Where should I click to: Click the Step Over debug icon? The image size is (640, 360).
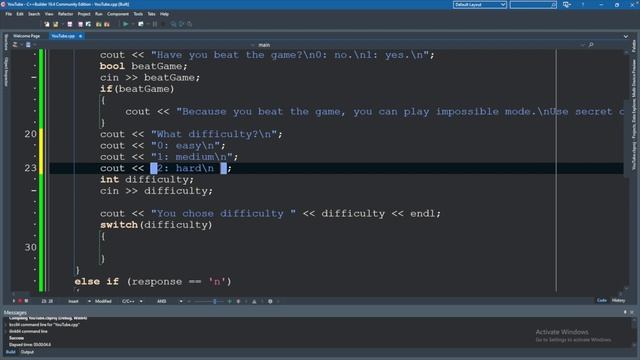(182, 24)
